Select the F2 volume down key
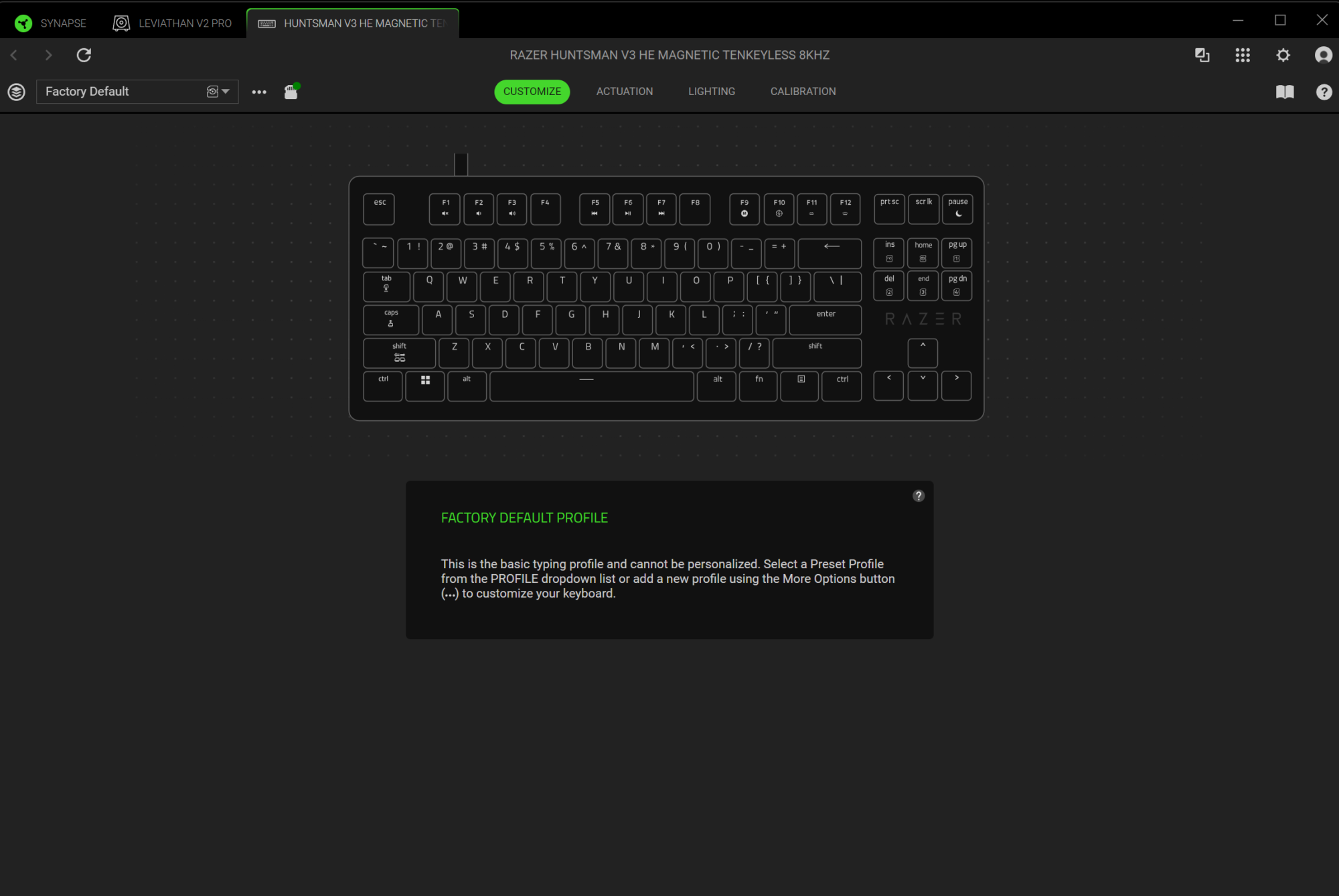The width and height of the screenshot is (1339, 896). pos(479,209)
